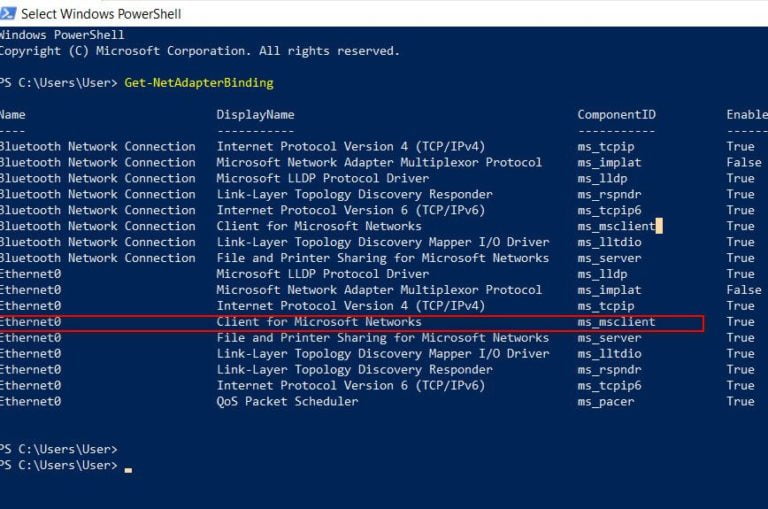Click the ms_pacer component ID
Viewport: 768px width, 509px height.
[x=606, y=402]
